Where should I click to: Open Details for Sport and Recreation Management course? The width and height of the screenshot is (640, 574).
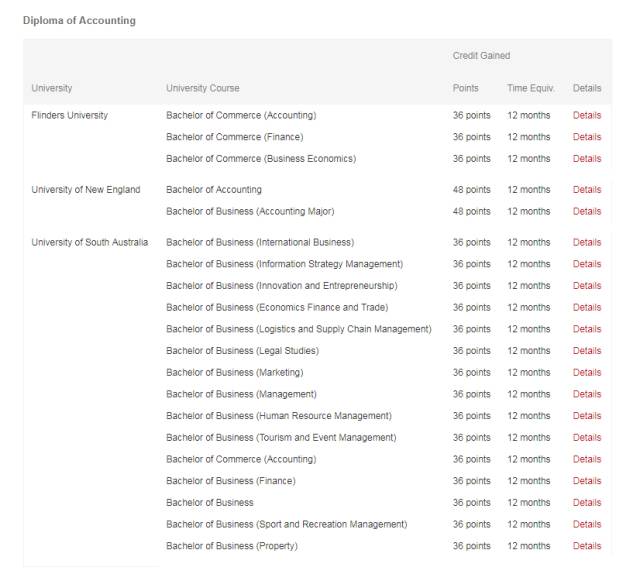click(587, 524)
